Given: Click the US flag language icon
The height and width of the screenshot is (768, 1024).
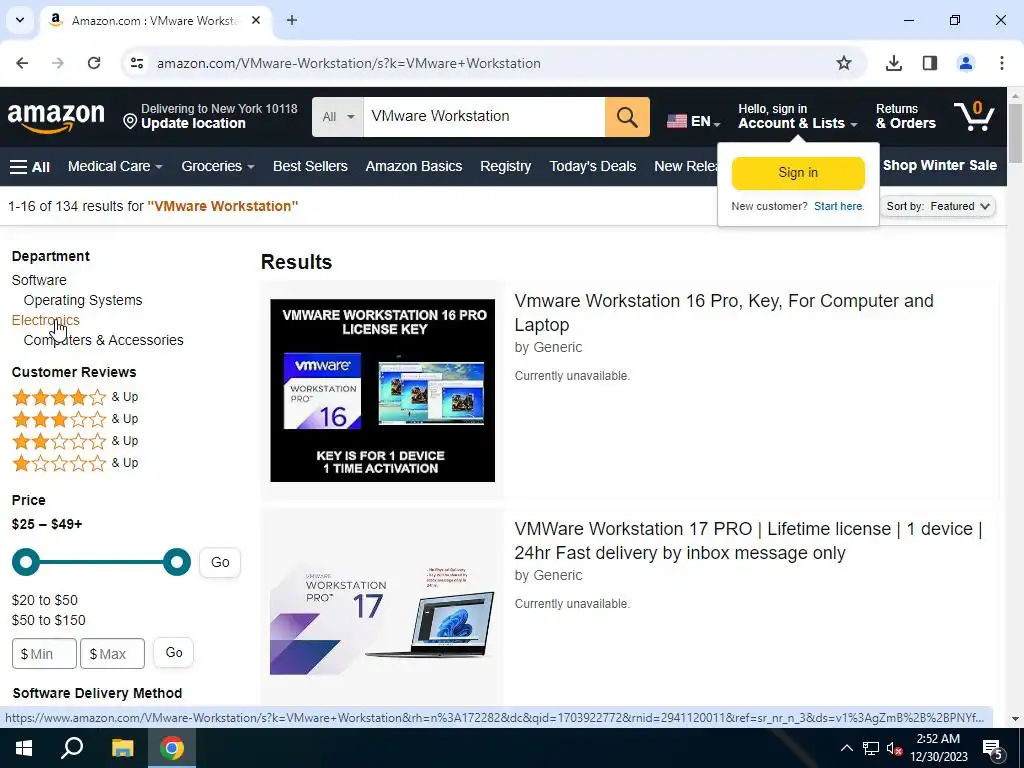Looking at the screenshot, I should tap(677, 121).
